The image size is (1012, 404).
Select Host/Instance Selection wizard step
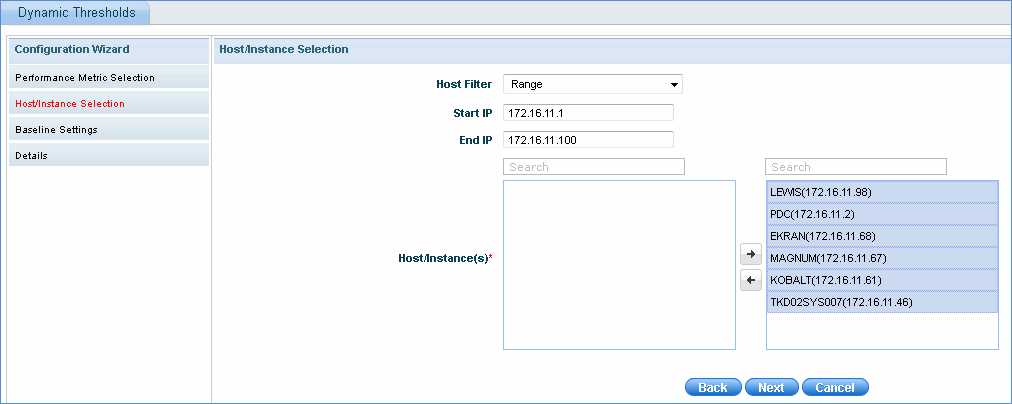click(x=70, y=103)
